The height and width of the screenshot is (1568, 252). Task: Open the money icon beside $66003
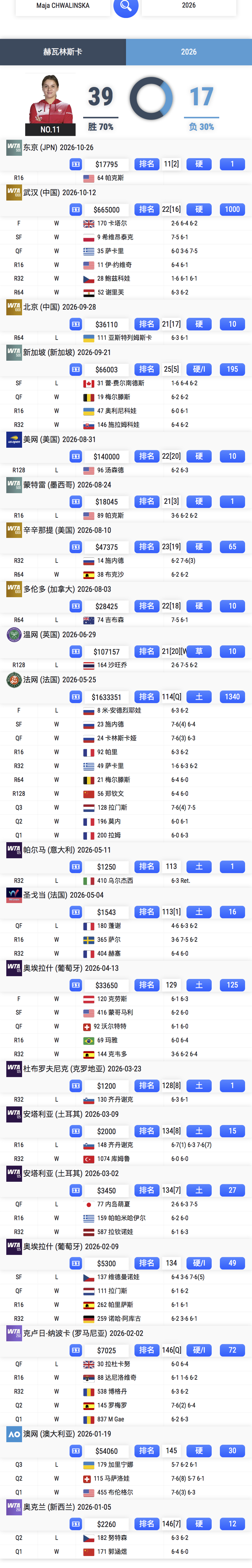pyautogui.click(x=76, y=370)
